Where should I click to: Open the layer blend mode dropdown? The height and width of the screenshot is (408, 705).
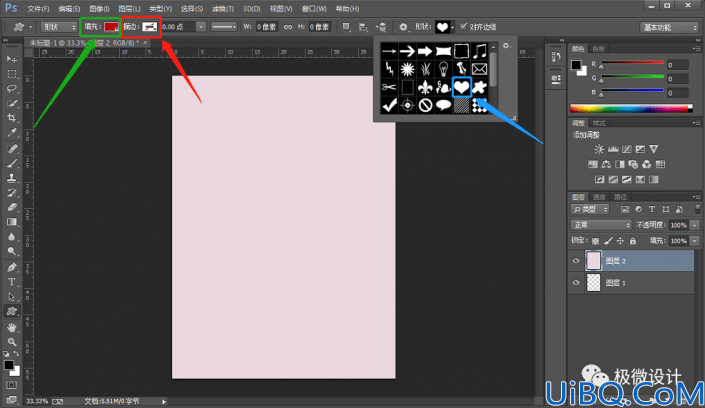(601, 225)
